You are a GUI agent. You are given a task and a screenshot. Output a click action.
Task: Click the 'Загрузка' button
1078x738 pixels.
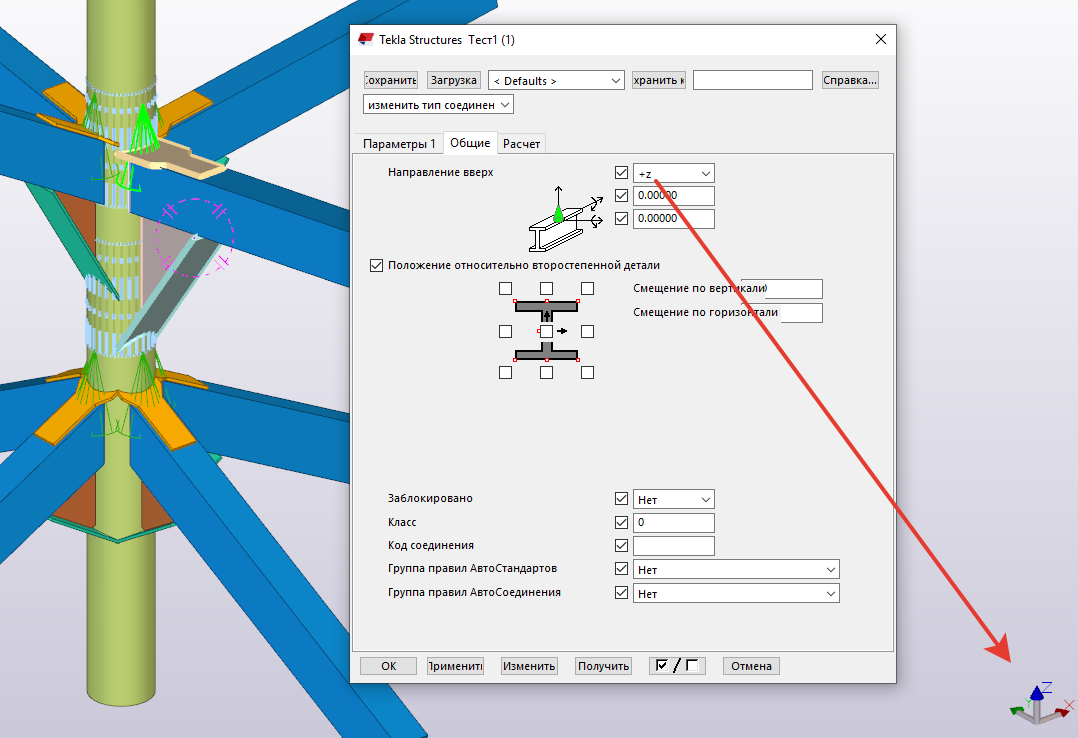(454, 80)
